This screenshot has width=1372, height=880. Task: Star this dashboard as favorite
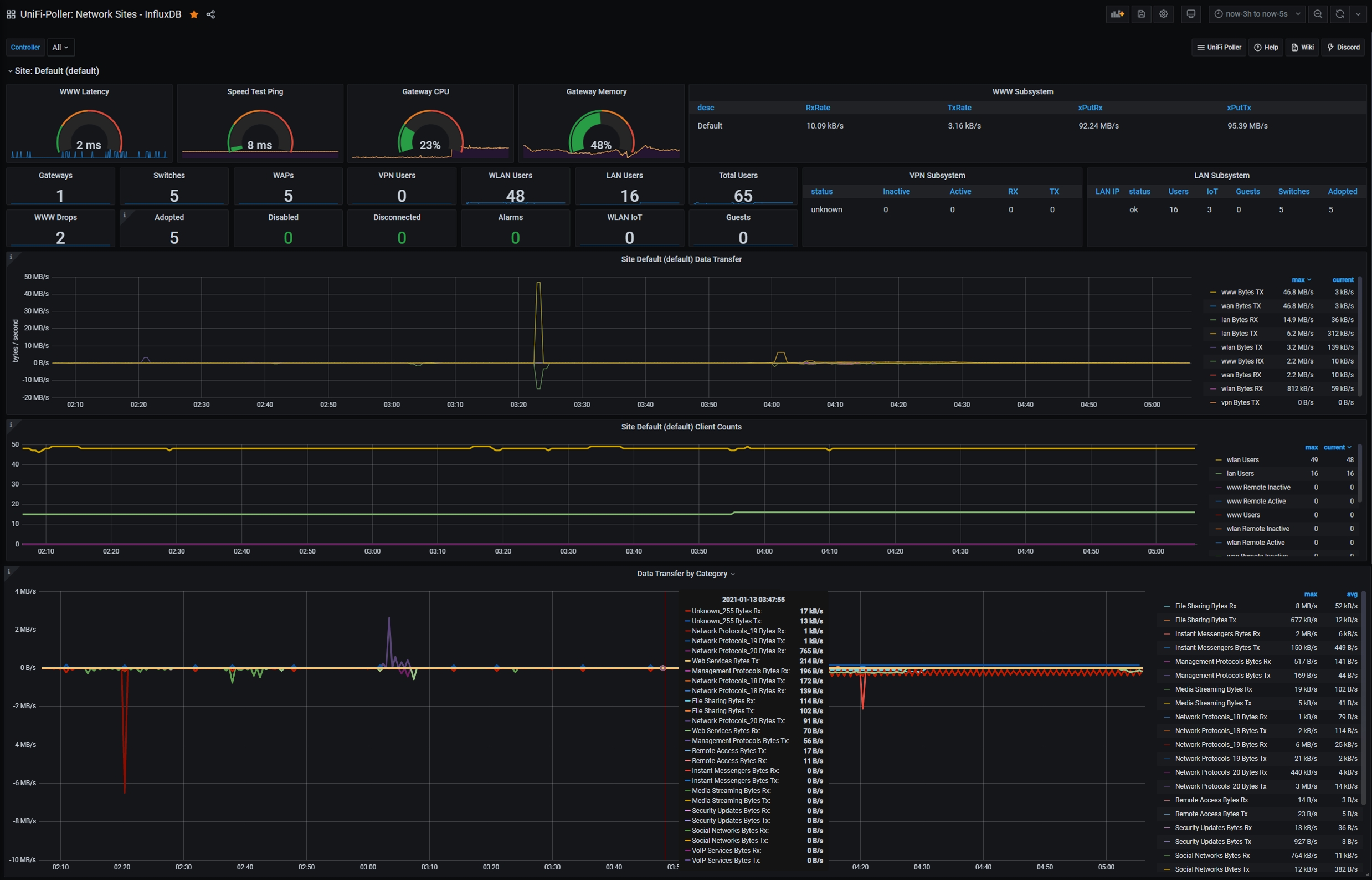point(194,14)
